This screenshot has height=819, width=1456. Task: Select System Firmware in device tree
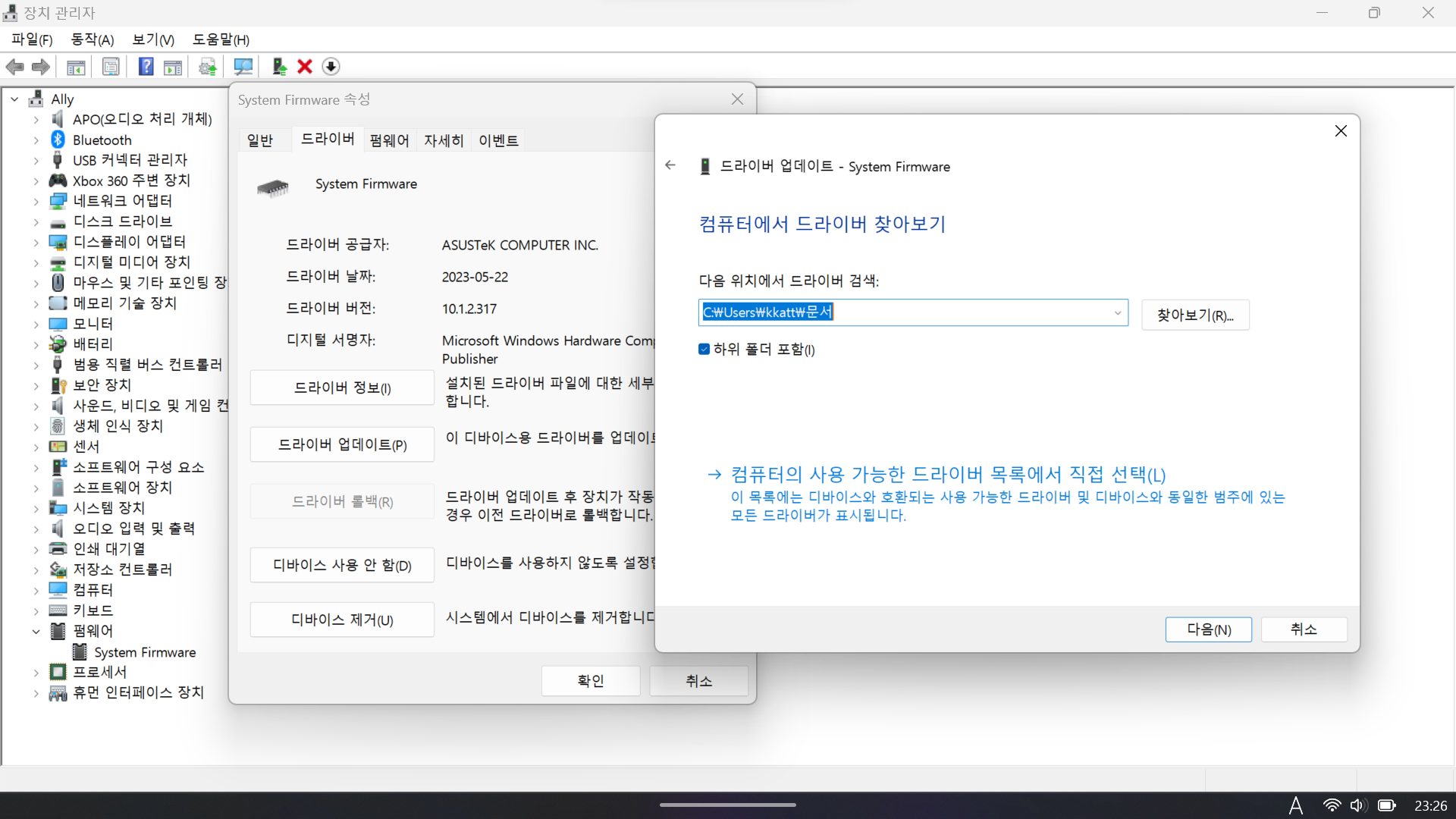coord(145,652)
